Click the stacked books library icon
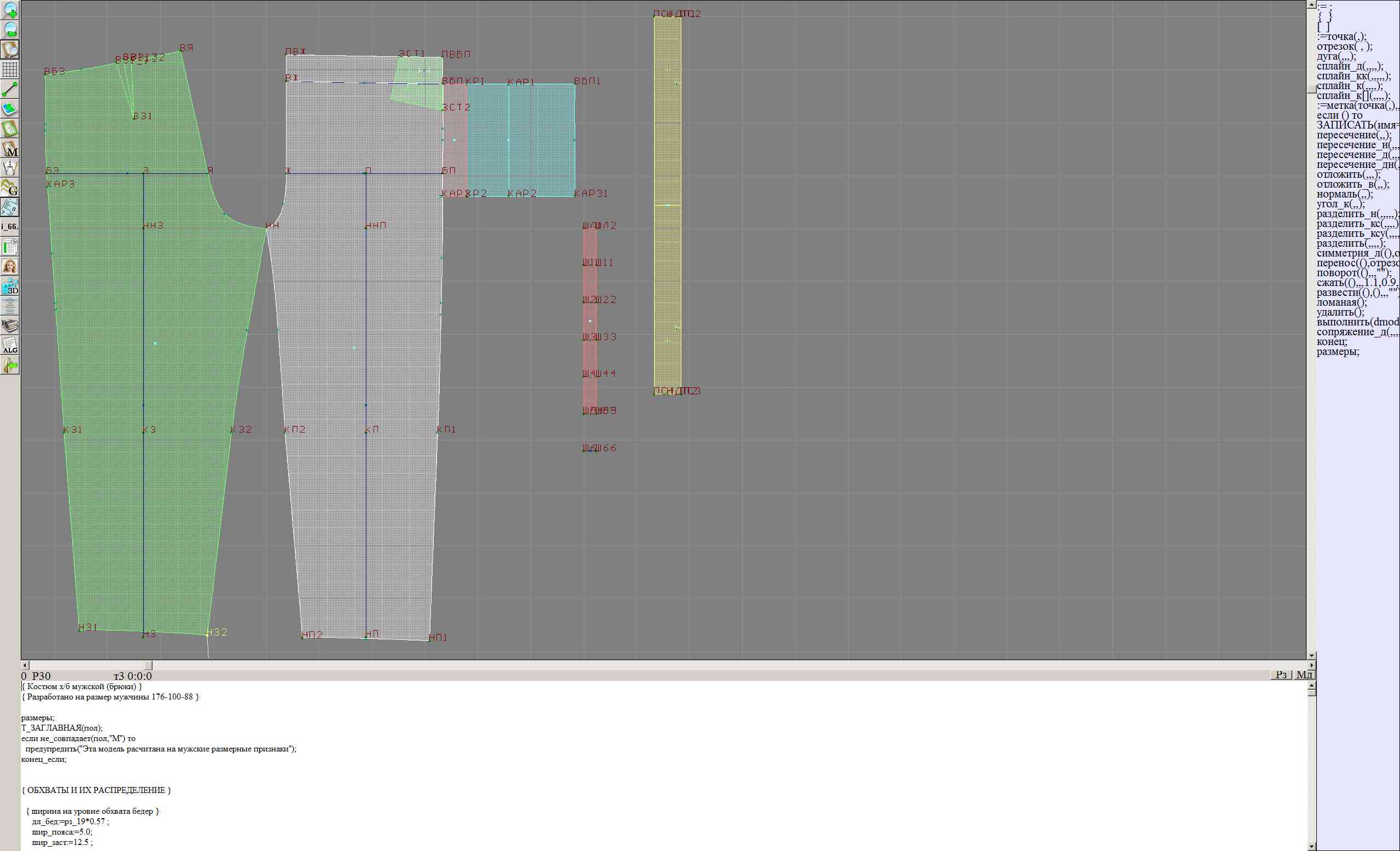 click(10, 325)
